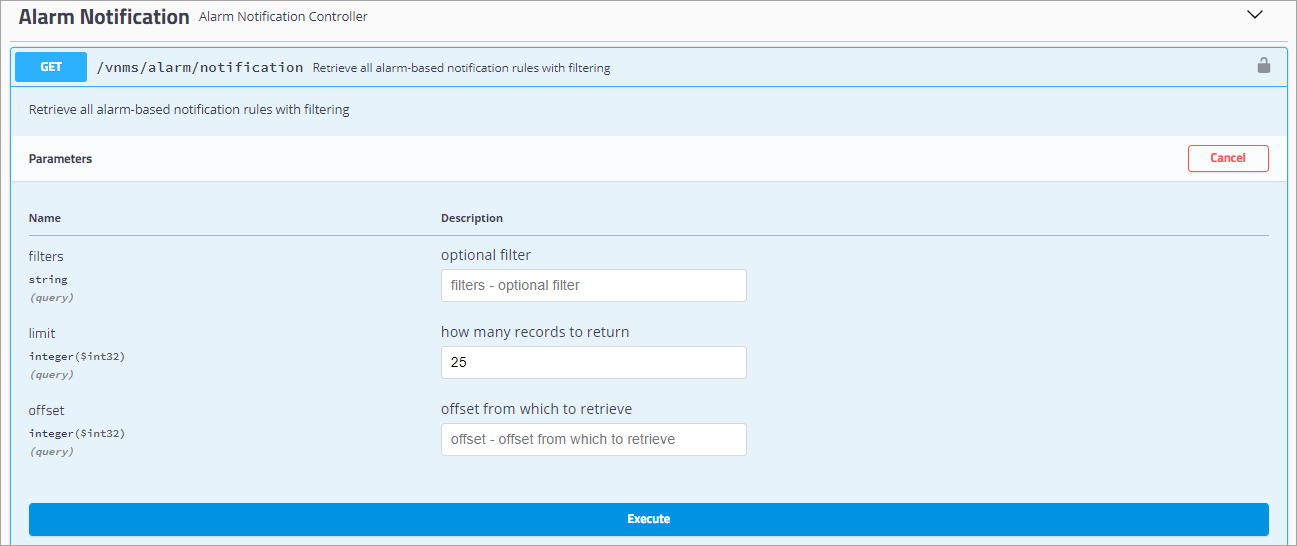This screenshot has width=1297, height=546.
Task: Click the Alarm Notification section title
Action: (104, 17)
